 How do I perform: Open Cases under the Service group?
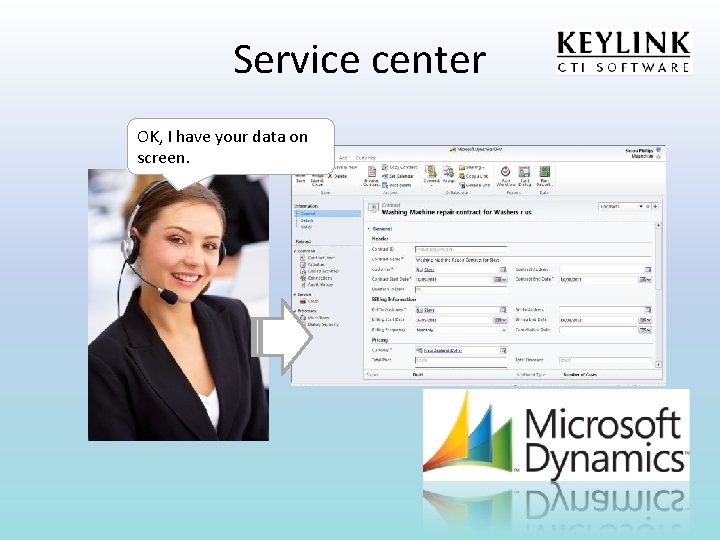tap(309, 301)
